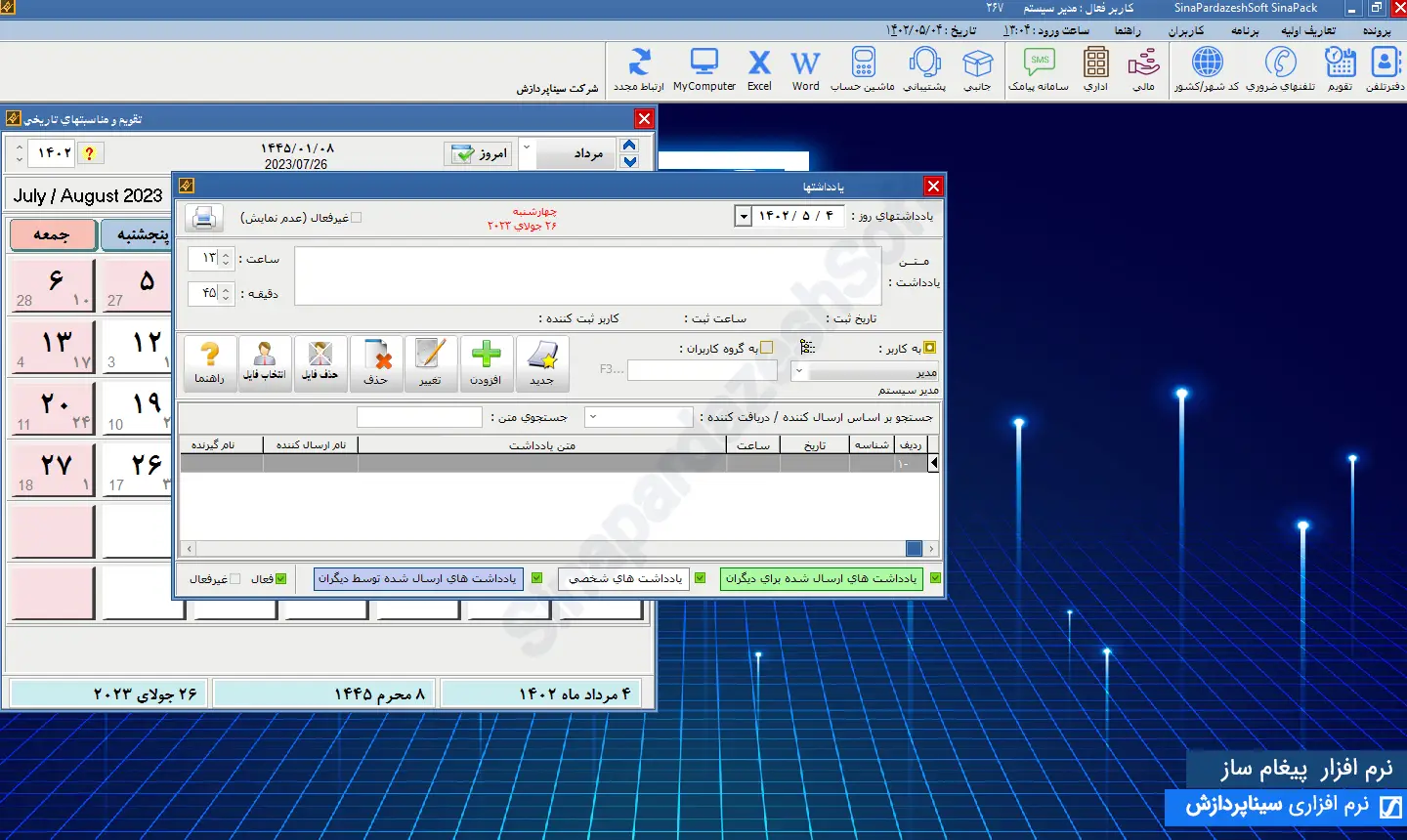Open the برنامه menu
1407x840 pixels.
pos(1245,30)
